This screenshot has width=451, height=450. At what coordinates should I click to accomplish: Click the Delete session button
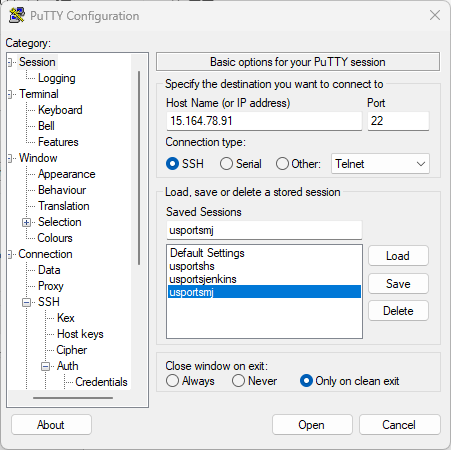click(x=398, y=311)
